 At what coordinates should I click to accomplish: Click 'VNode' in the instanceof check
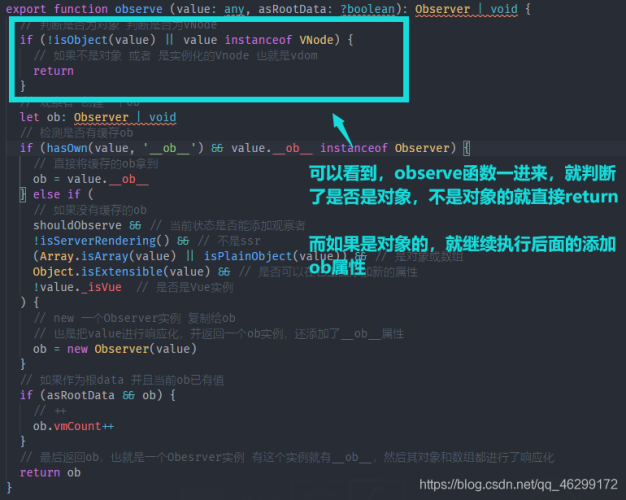316,40
